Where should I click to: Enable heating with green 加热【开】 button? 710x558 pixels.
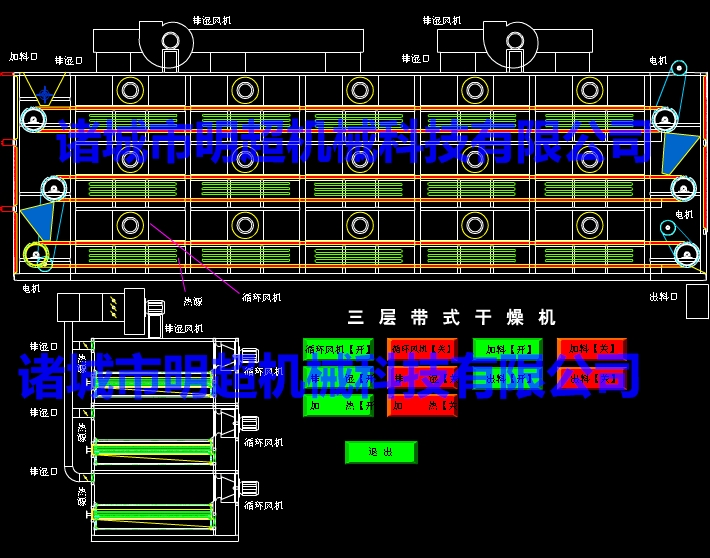(338, 406)
